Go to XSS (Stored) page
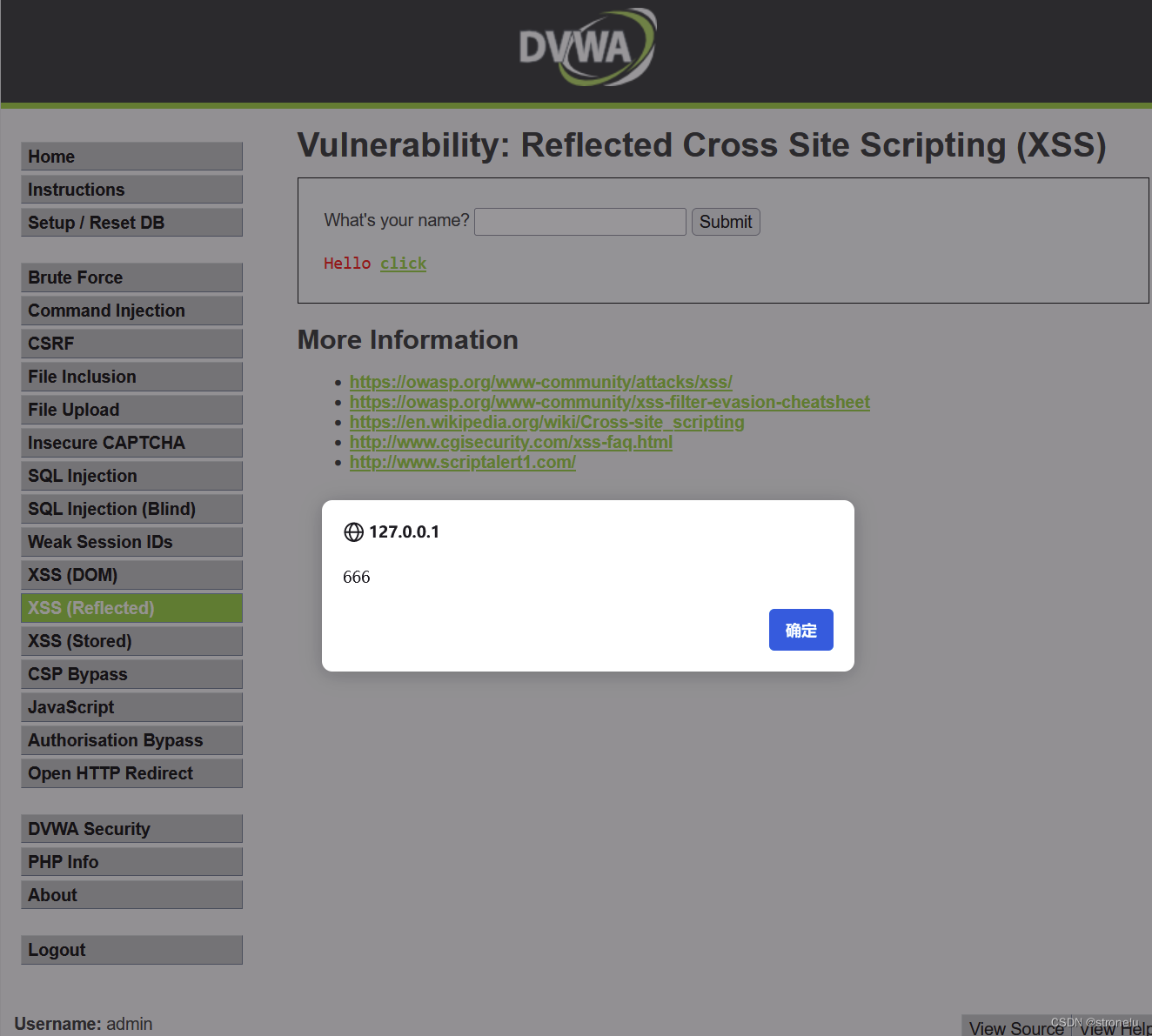Screen dimensions: 1152x1036 pyautogui.click(x=131, y=641)
